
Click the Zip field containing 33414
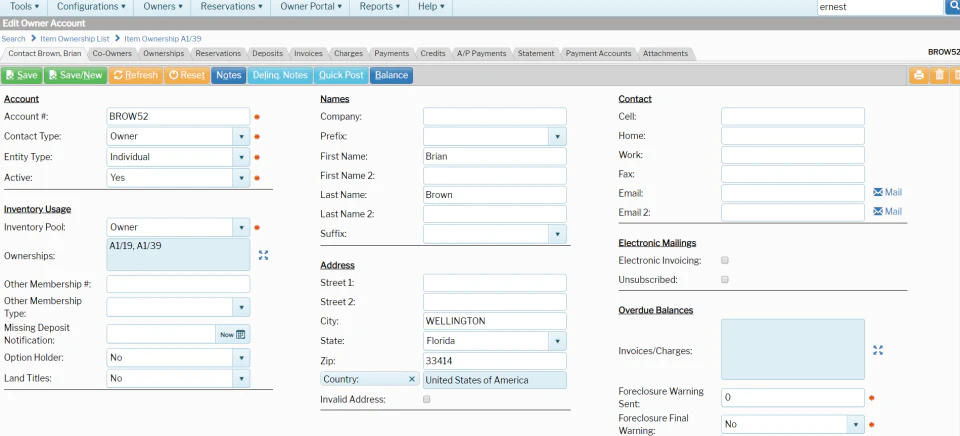[495, 361]
